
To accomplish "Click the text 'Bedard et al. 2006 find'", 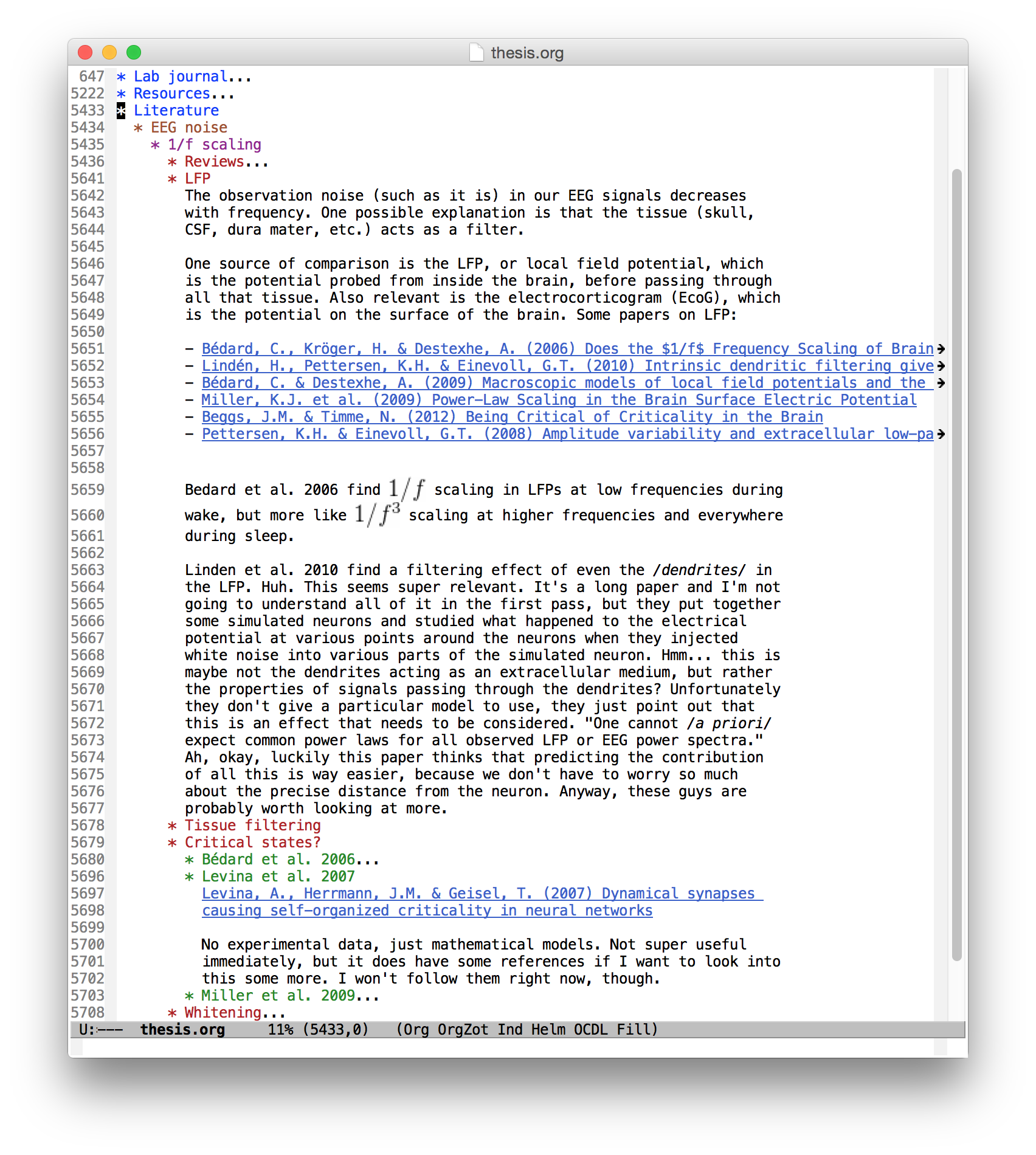I will 282,490.
